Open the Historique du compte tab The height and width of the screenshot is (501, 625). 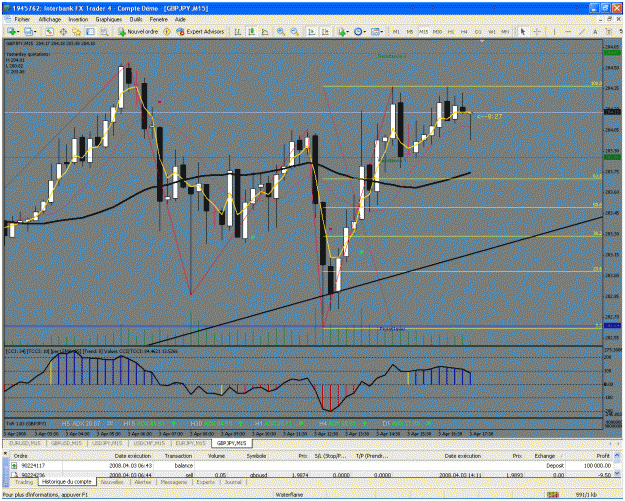tap(67, 482)
